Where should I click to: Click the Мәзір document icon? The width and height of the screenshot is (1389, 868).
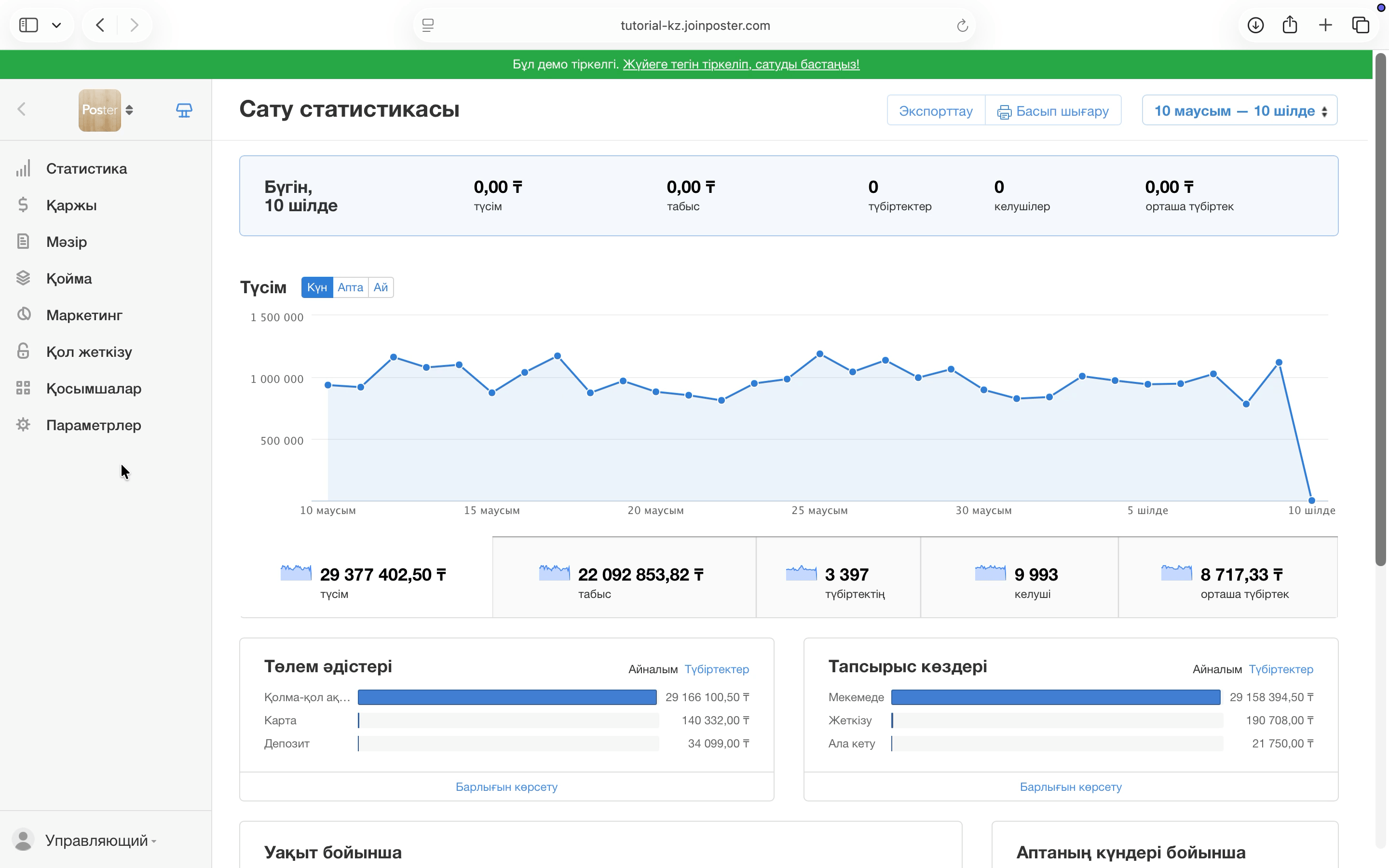[23, 241]
